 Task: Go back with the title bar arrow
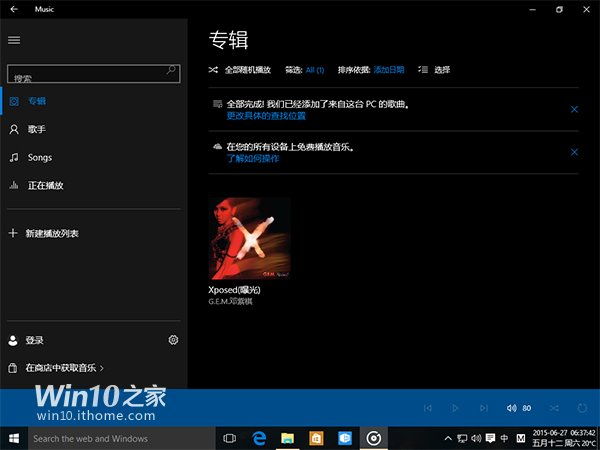click(14, 9)
